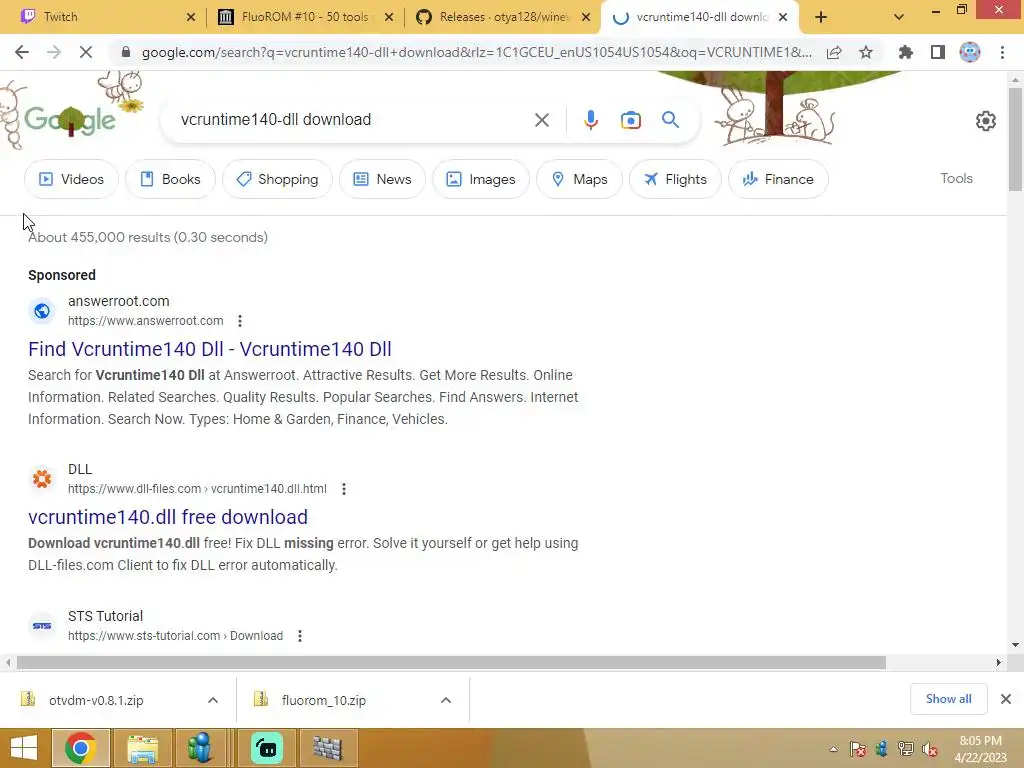The image size is (1024, 768).
Task: Open the Chrome profile avatar
Action: click(x=970, y=52)
